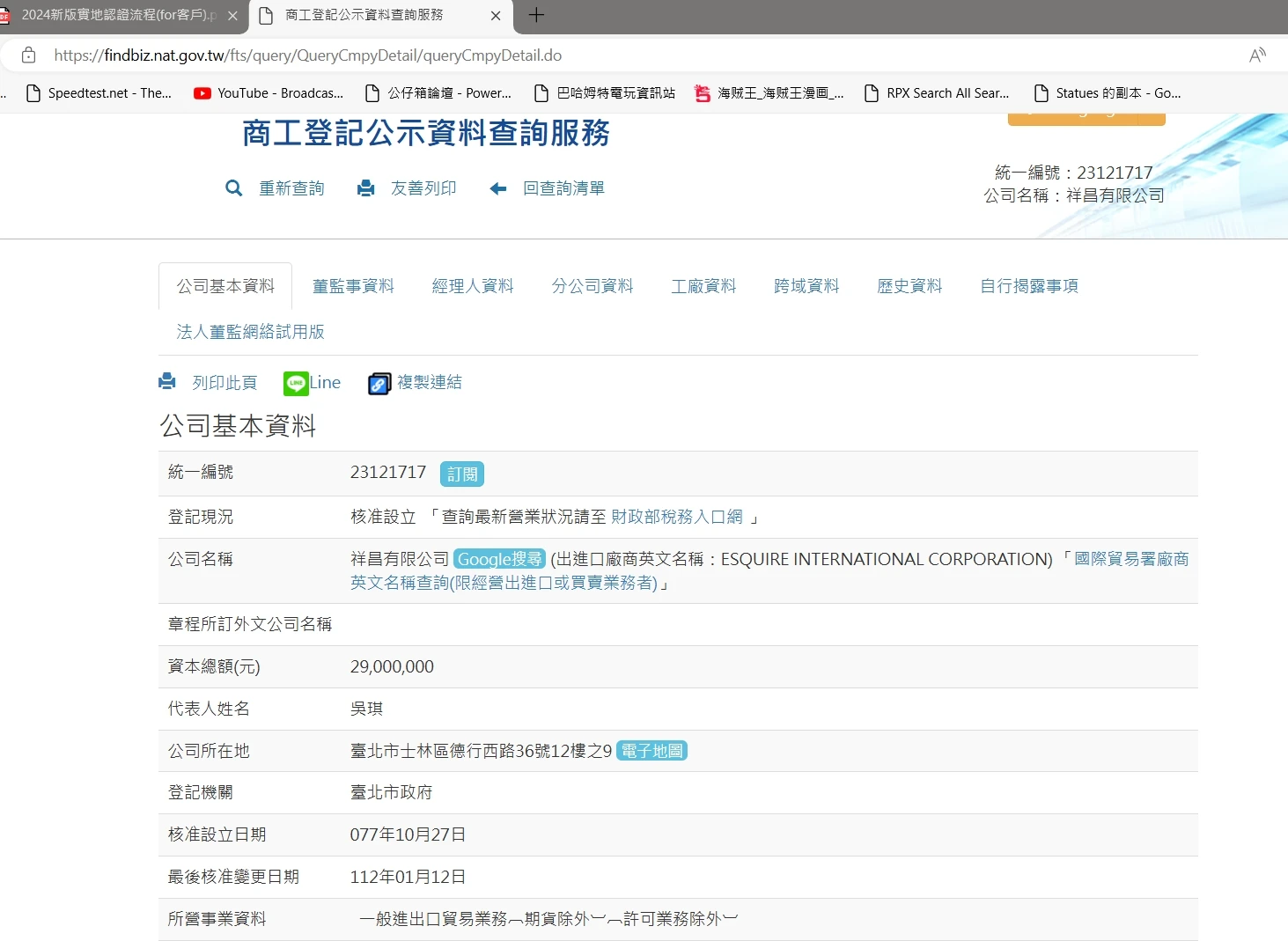Click the printer icon next to 列印此頁
Screen dimensions: 1288x941
click(x=167, y=382)
